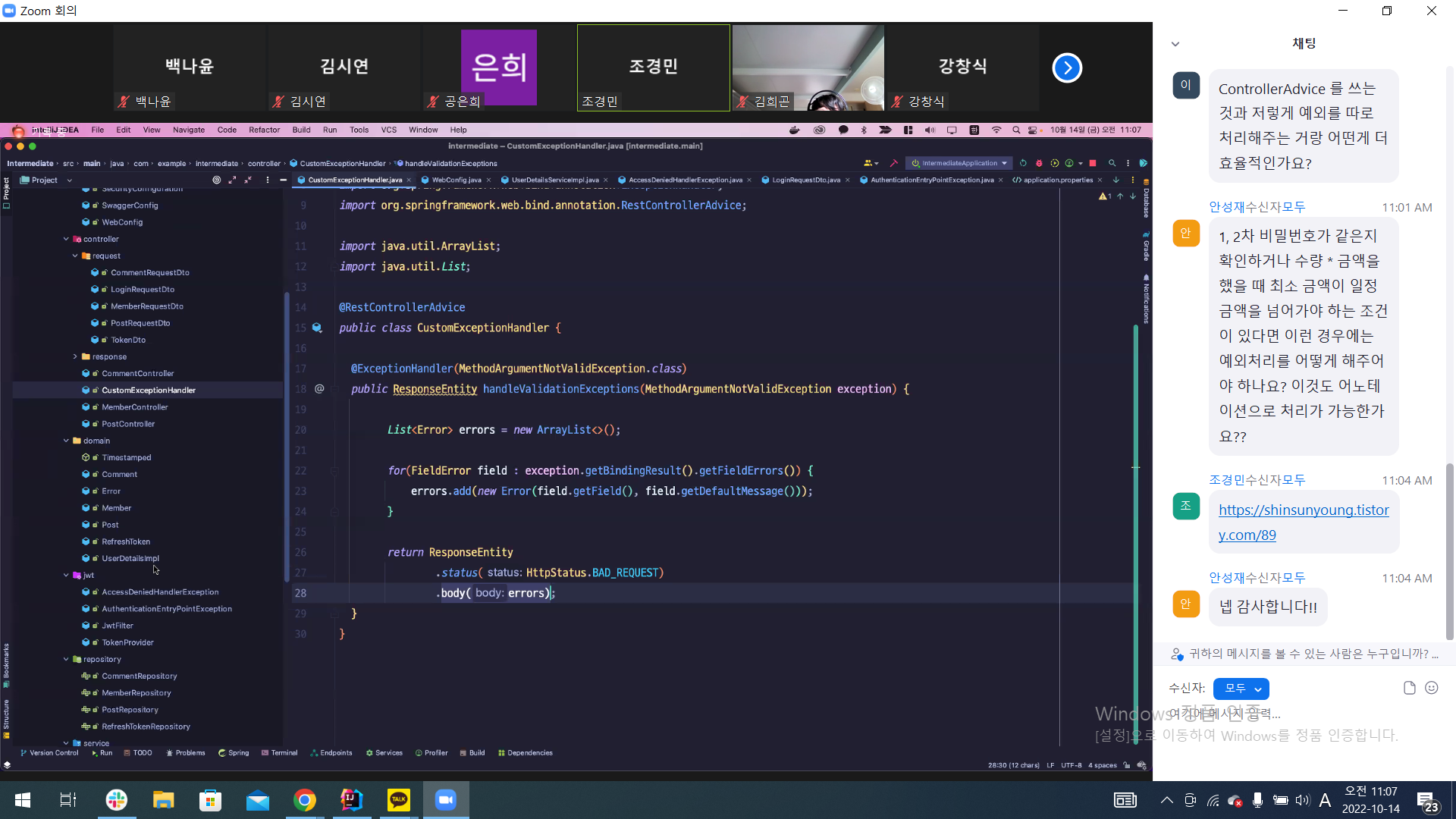Viewport: 1456px width, 819px height.
Task: Expand hidden system tray icons arrow
Action: pos(1167,800)
